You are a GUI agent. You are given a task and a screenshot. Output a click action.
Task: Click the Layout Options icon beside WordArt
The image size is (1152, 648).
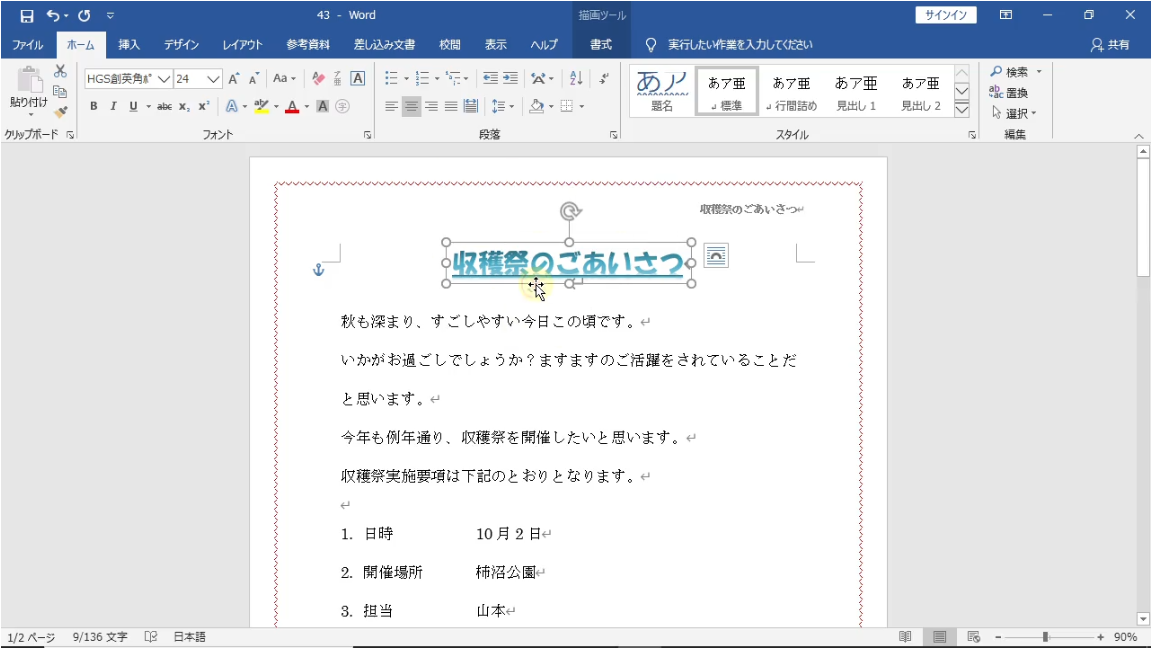pos(716,256)
